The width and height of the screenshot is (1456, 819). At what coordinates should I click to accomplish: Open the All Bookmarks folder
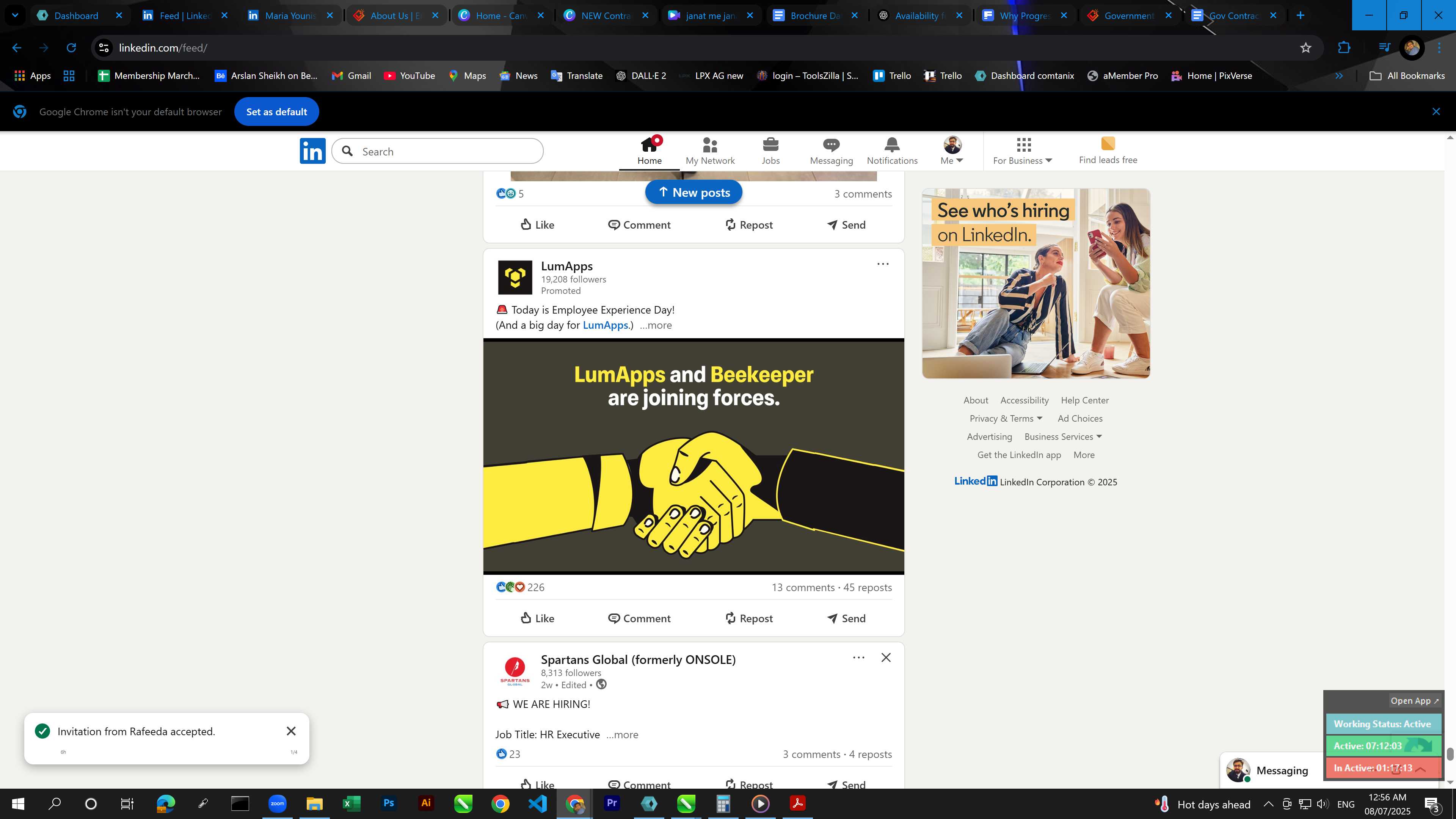tap(1407, 76)
